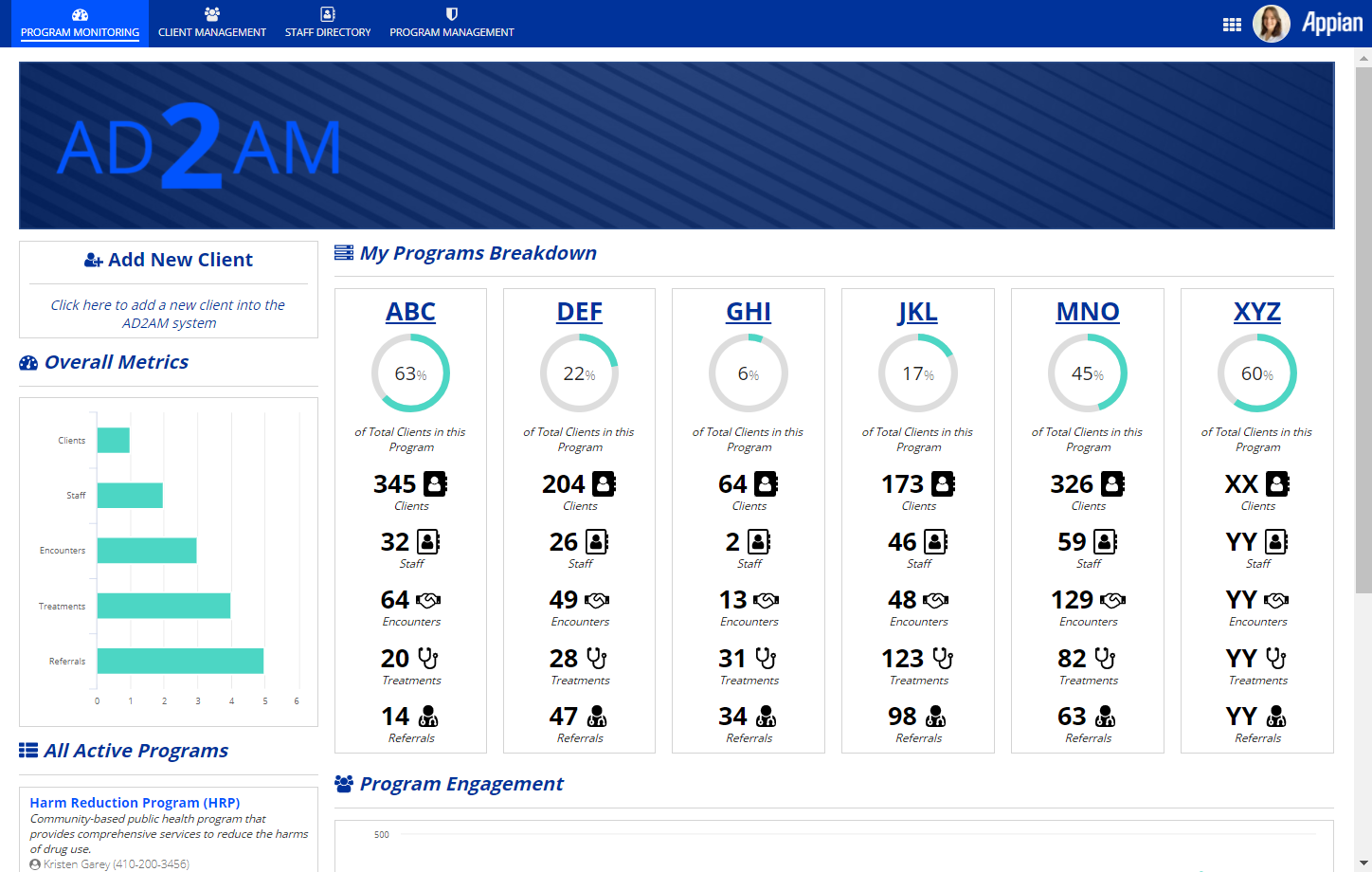Go to Program Management tab
The width and height of the screenshot is (1372, 872).
452,24
